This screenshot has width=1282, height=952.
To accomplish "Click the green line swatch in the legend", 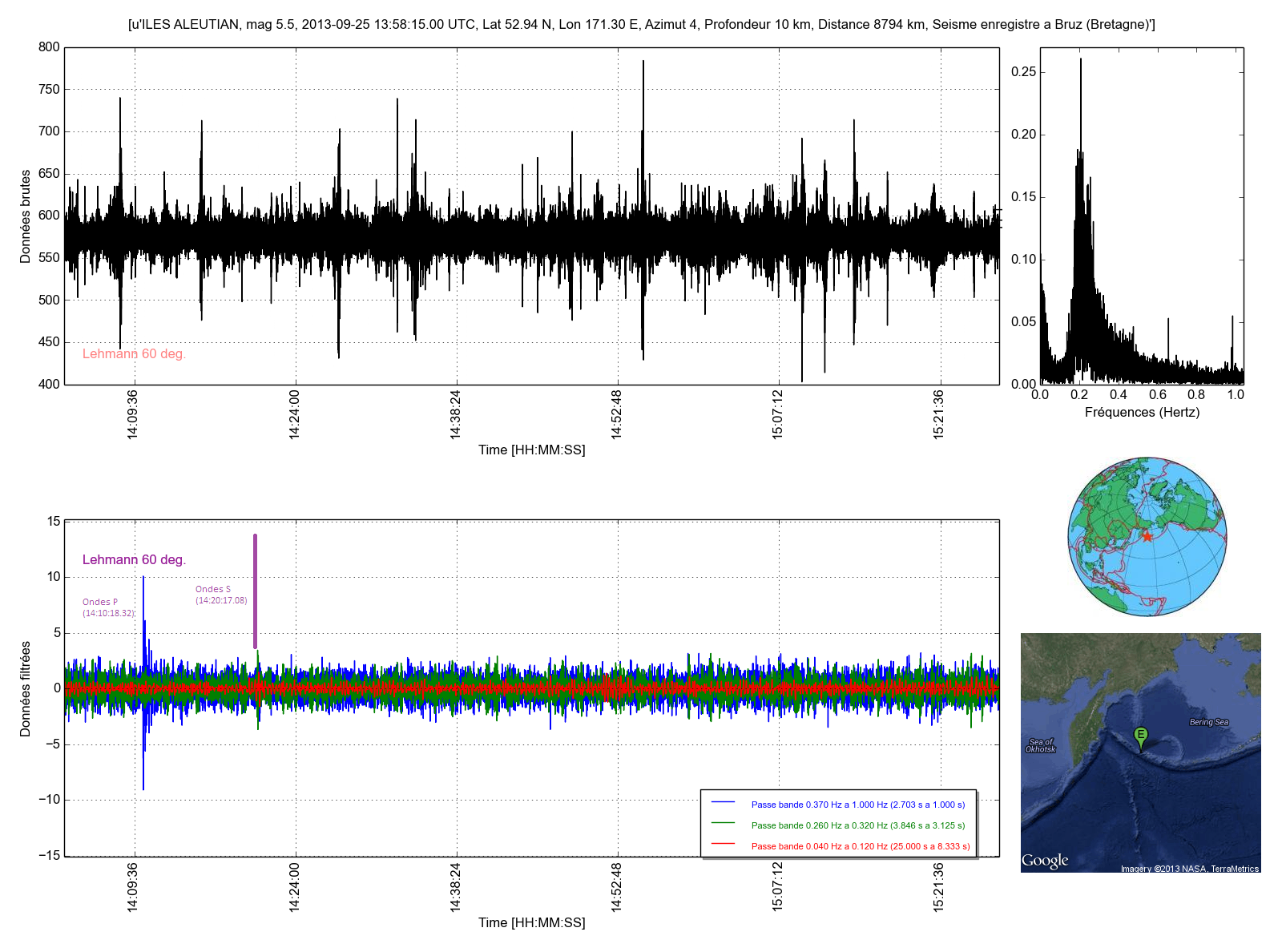I will click(723, 823).
